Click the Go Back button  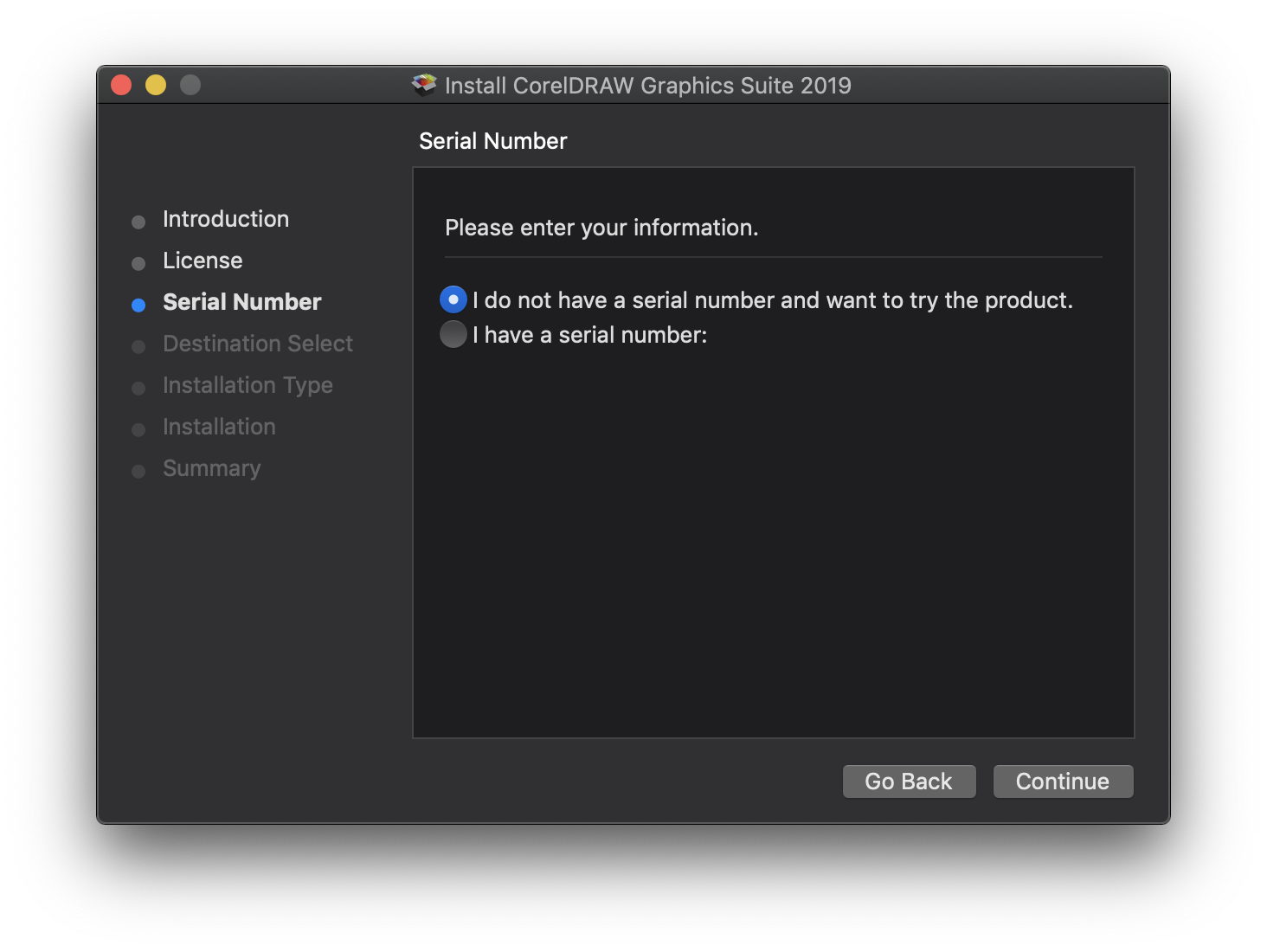tap(909, 781)
